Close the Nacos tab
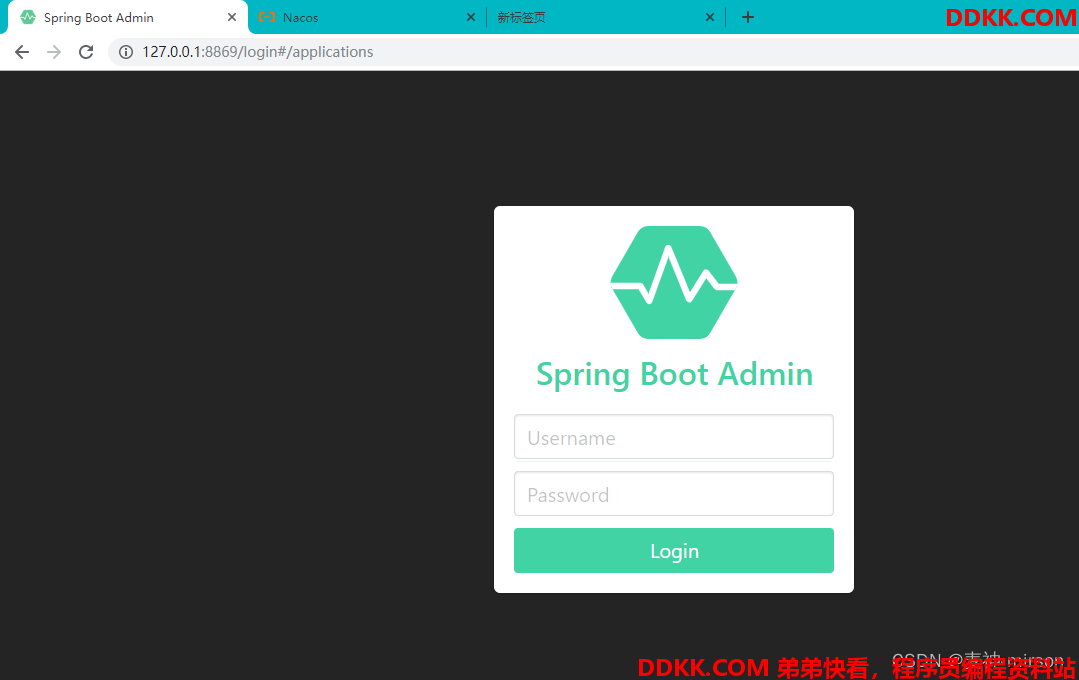 click(x=471, y=17)
